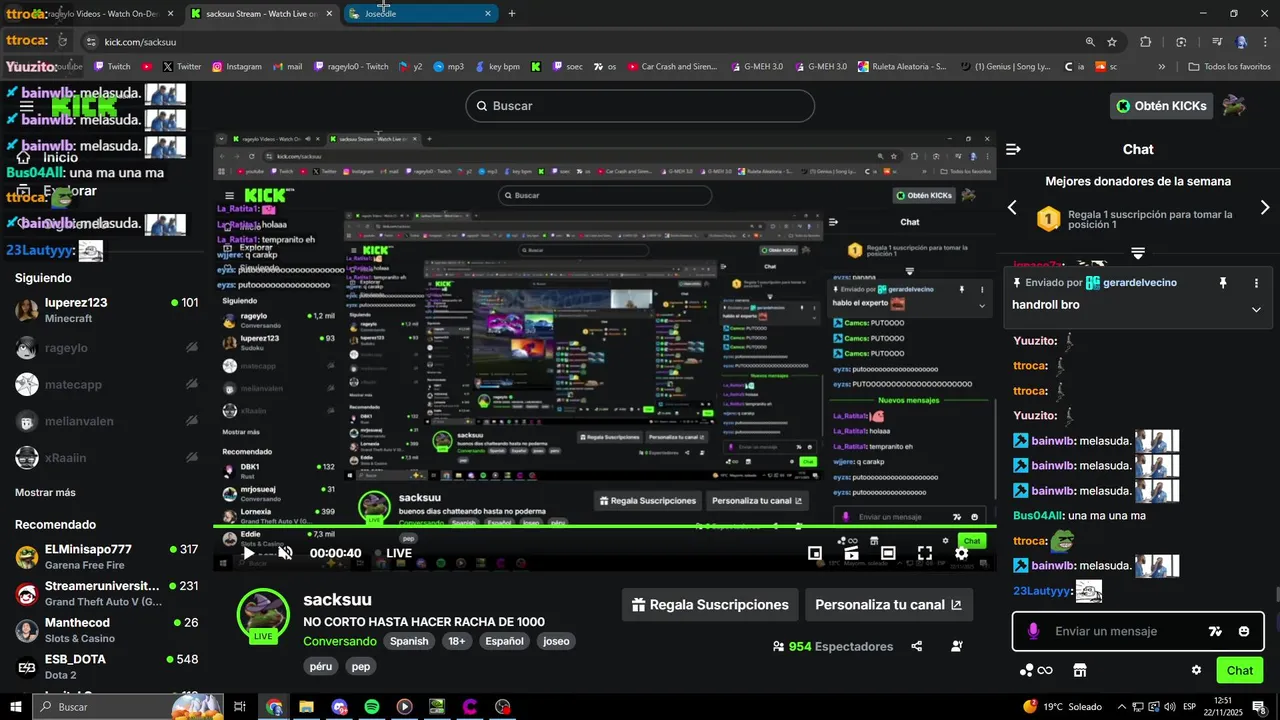Show next top donor with right chevron
1280x720 pixels.
click(x=1265, y=207)
